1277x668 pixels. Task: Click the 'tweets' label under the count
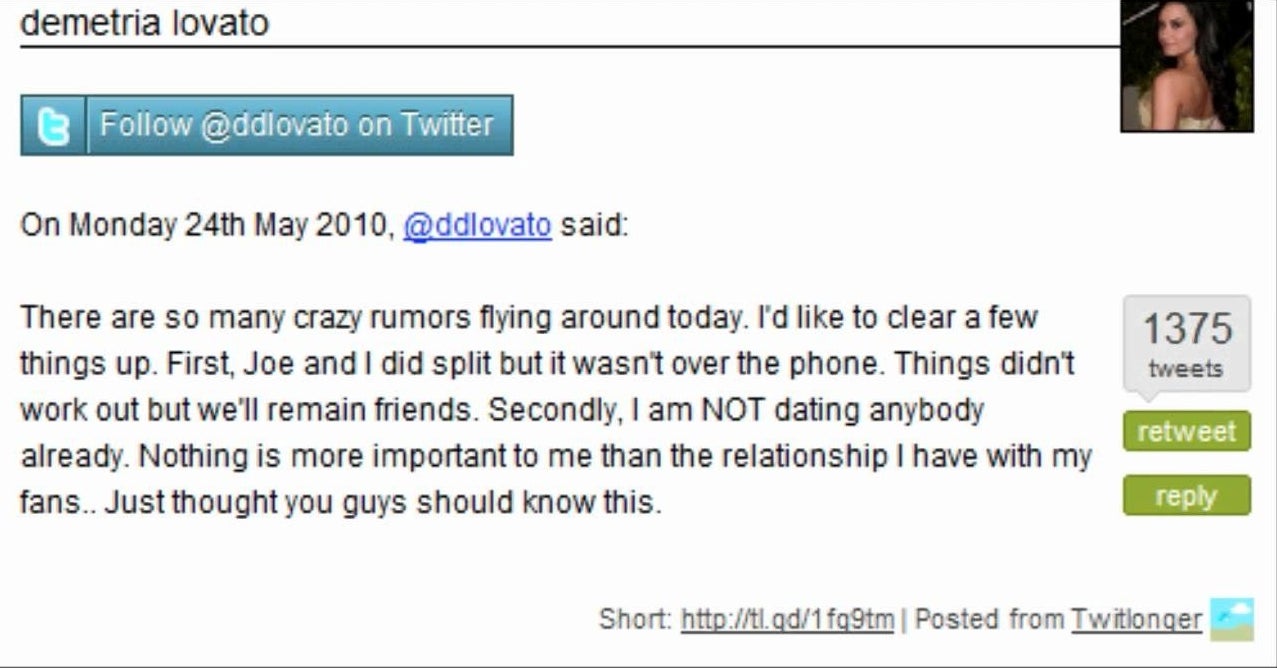pyautogui.click(x=1186, y=369)
